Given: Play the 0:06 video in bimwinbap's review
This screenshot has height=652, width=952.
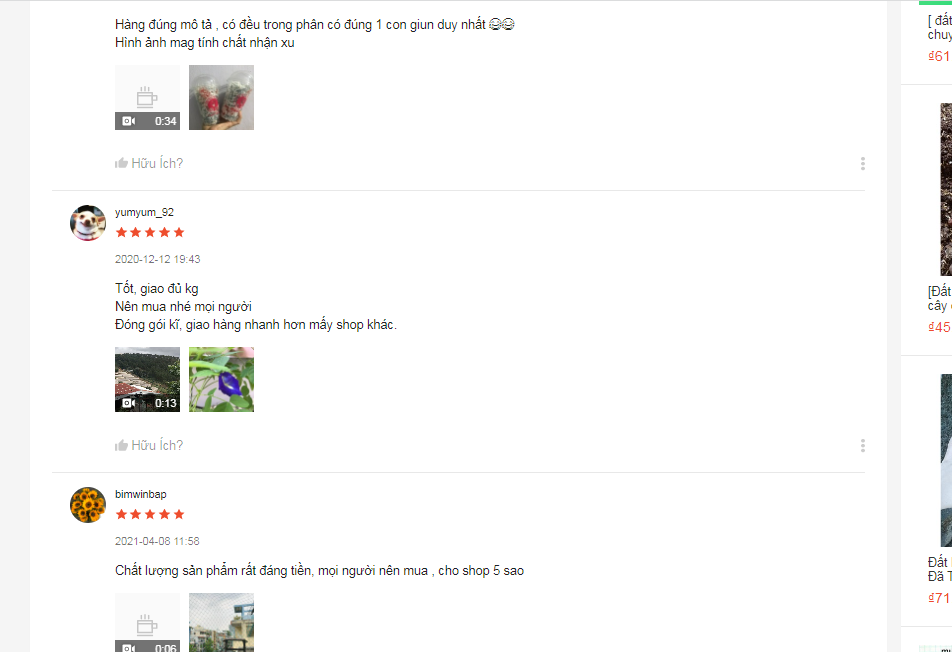Looking at the screenshot, I should [x=148, y=622].
